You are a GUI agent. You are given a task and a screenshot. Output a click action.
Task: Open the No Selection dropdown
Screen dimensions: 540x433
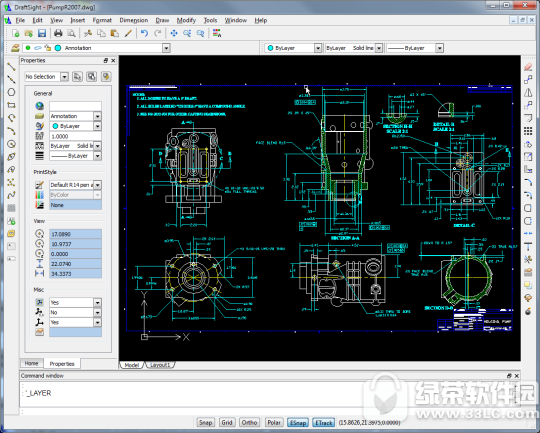(x=46, y=76)
